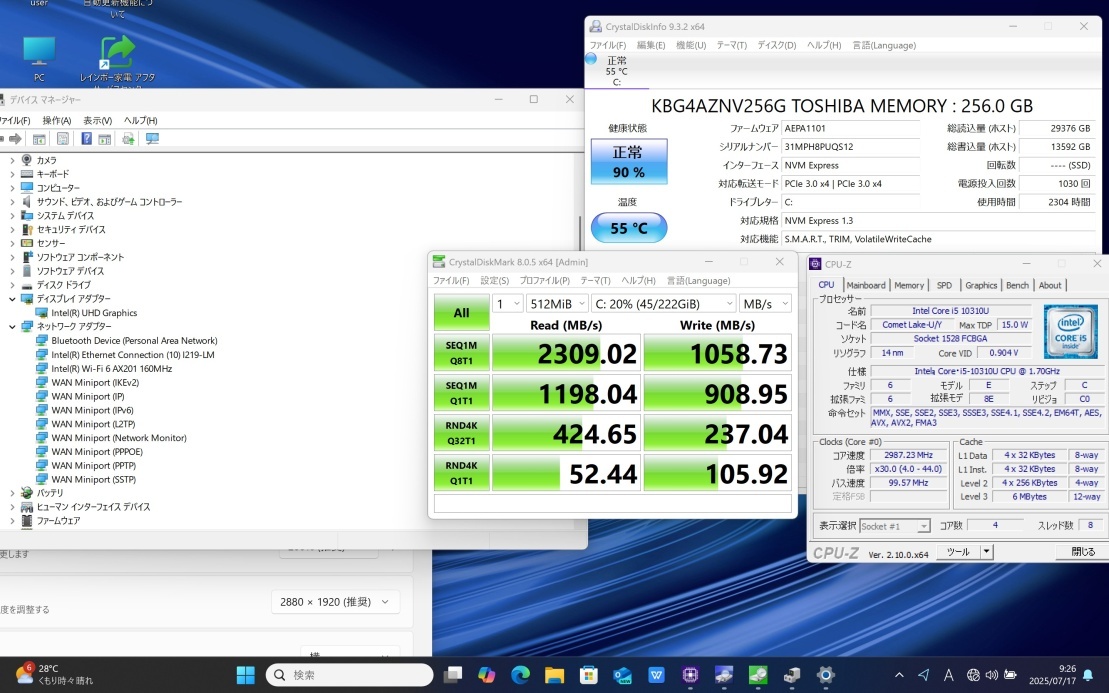Run the SEQ1M Q1T1 test button

pyautogui.click(x=461, y=393)
